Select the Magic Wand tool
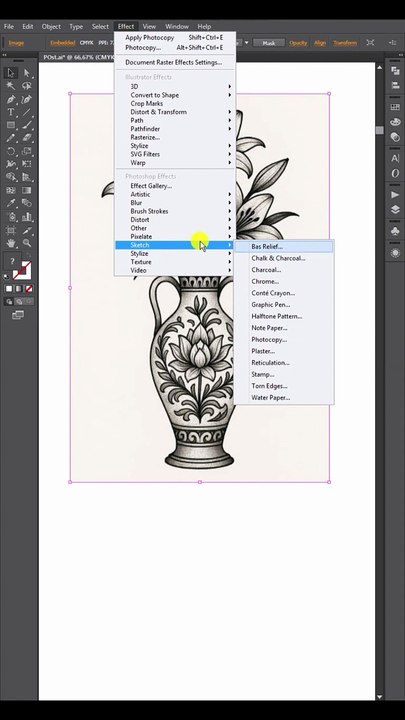This screenshot has width=405, height=720. point(11,86)
